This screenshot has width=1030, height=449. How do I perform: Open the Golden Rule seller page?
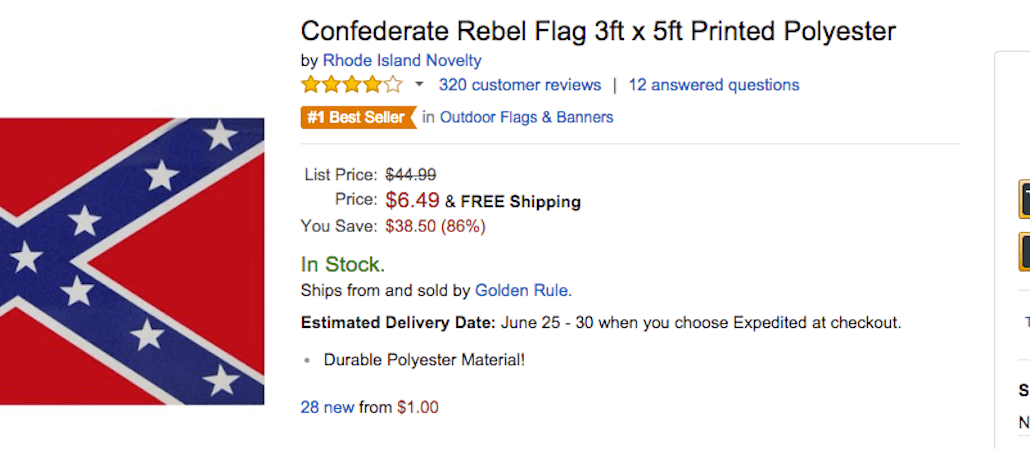click(521, 291)
